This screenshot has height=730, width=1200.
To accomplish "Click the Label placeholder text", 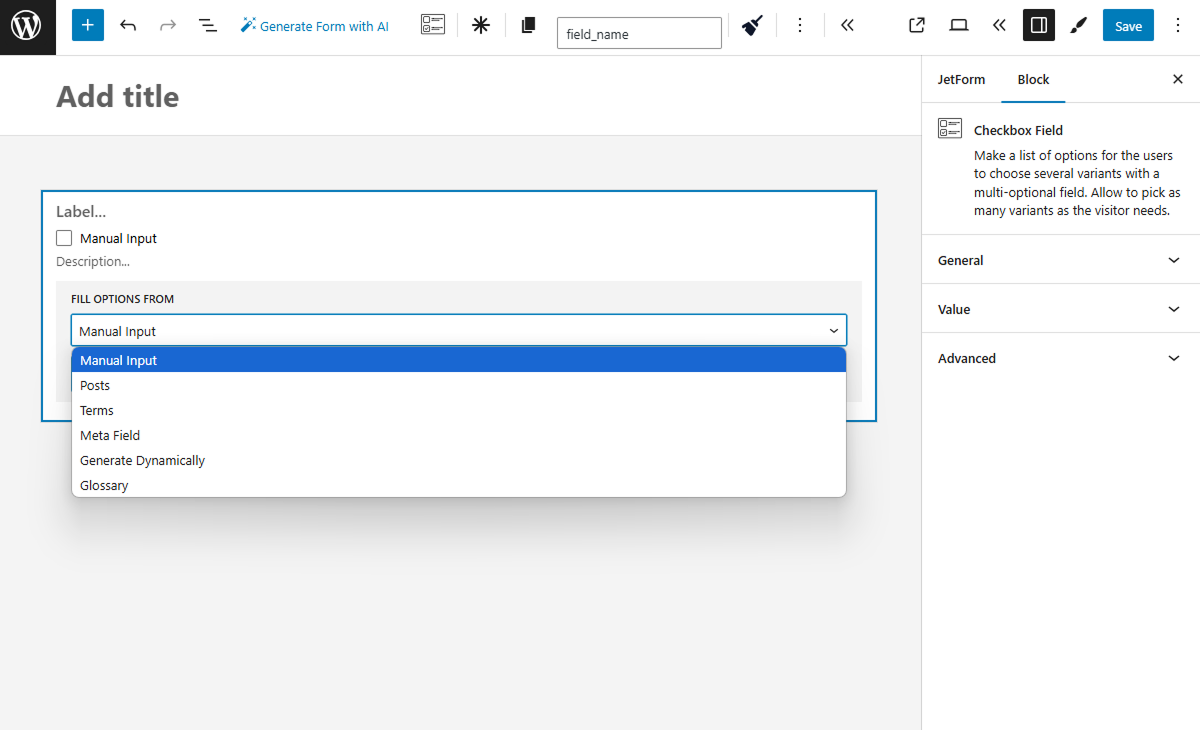I will tap(81, 212).
